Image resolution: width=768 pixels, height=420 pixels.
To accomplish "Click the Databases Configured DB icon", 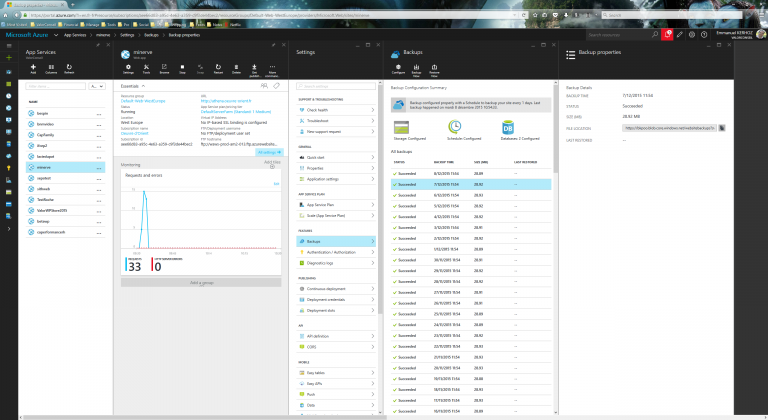I will [508, 127].
